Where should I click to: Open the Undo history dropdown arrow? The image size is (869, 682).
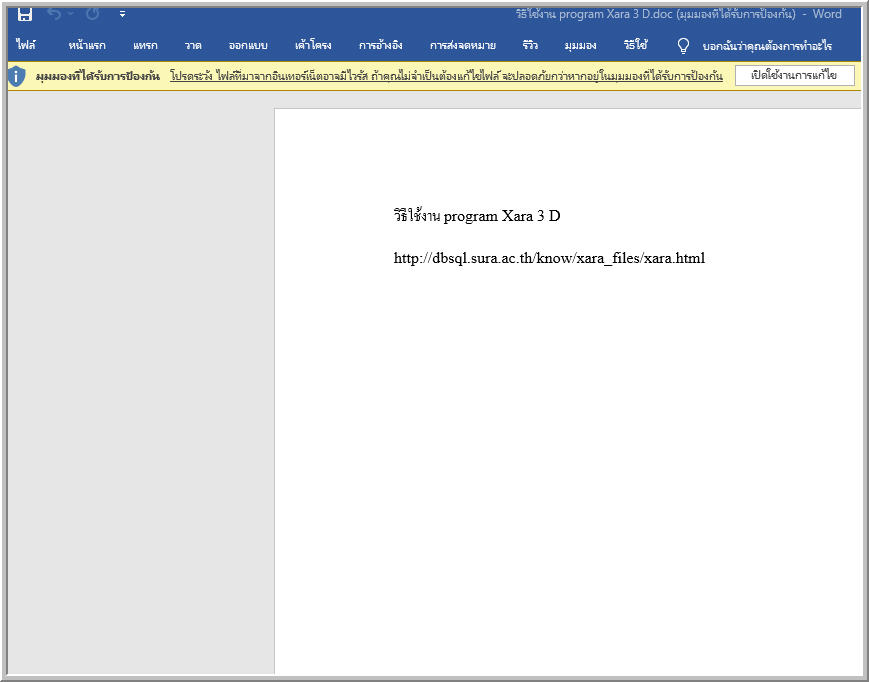coord(71,14)
